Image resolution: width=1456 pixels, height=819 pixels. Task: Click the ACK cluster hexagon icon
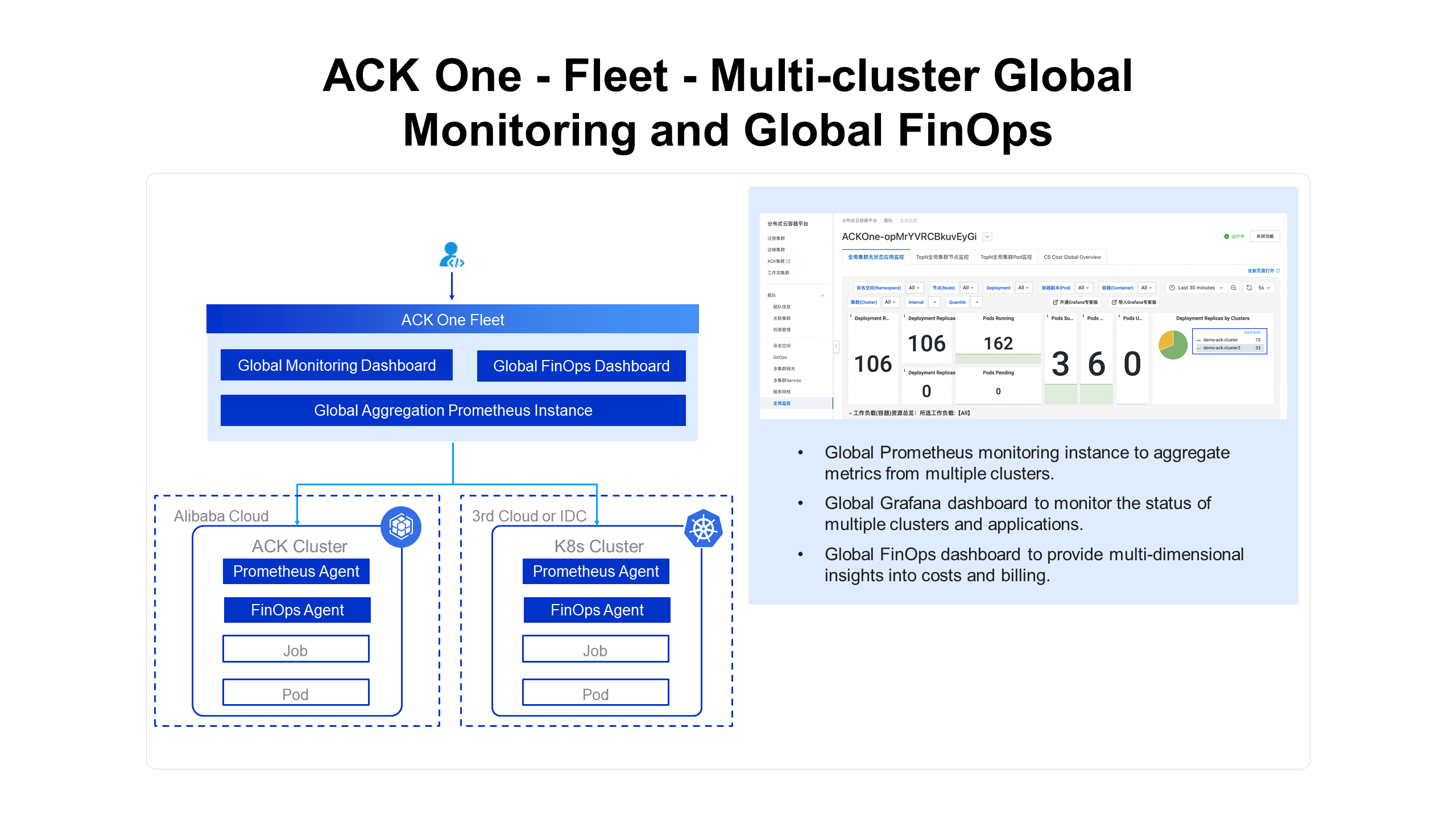(401, 527)
